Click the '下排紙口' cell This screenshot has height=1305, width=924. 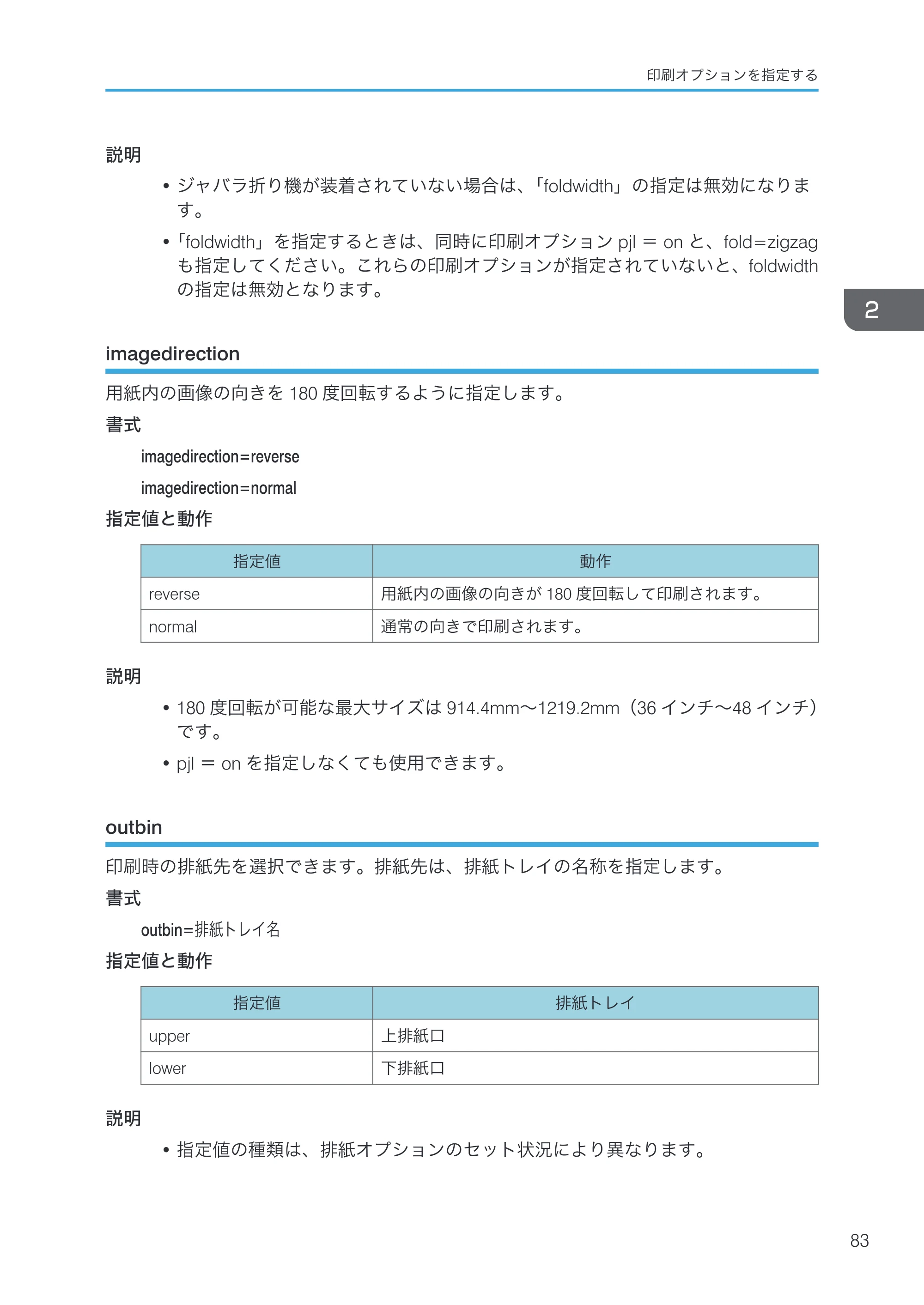coord(595,1068)
